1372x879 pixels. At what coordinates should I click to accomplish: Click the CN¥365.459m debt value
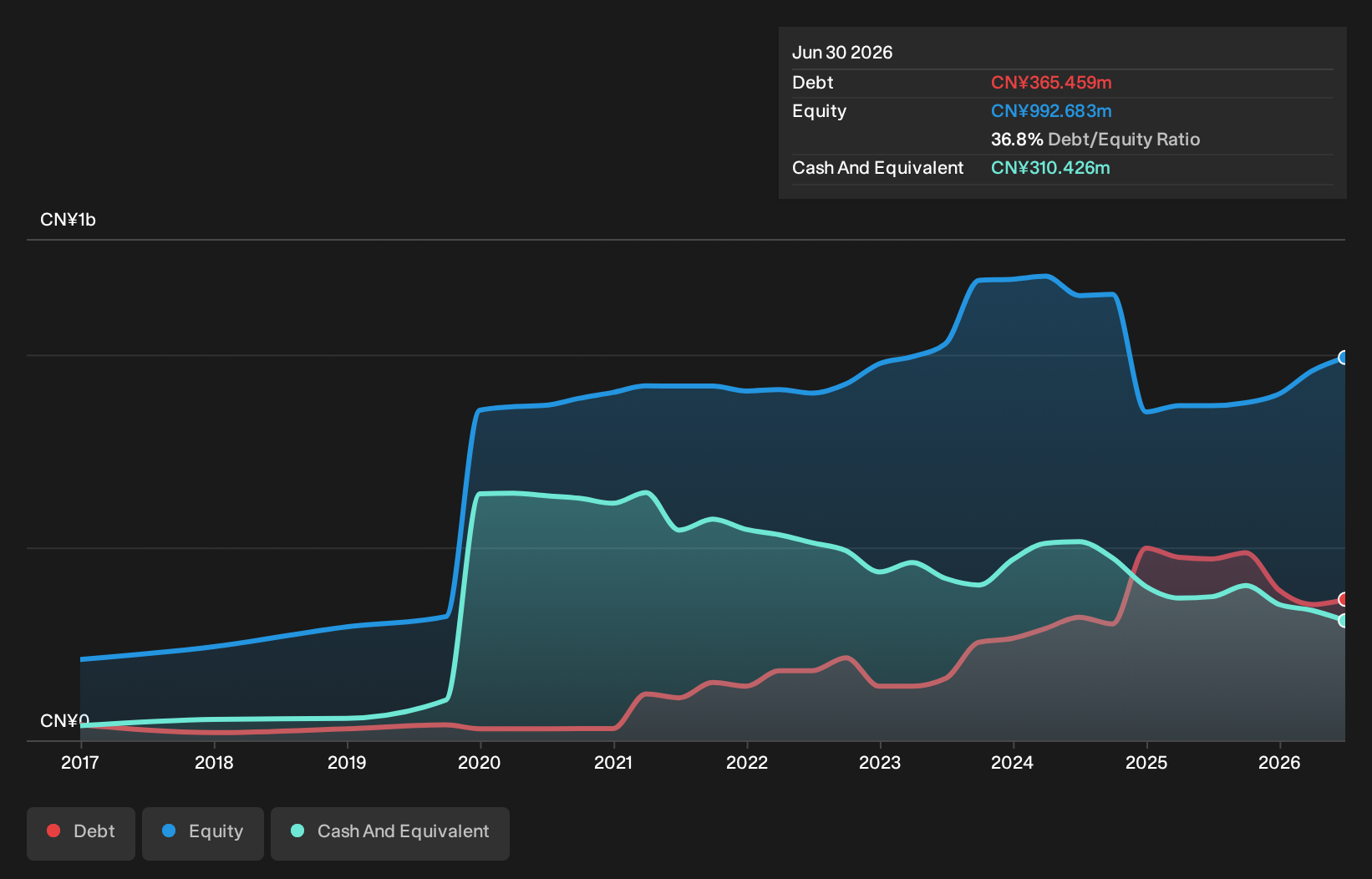(x=1051, y=83)
